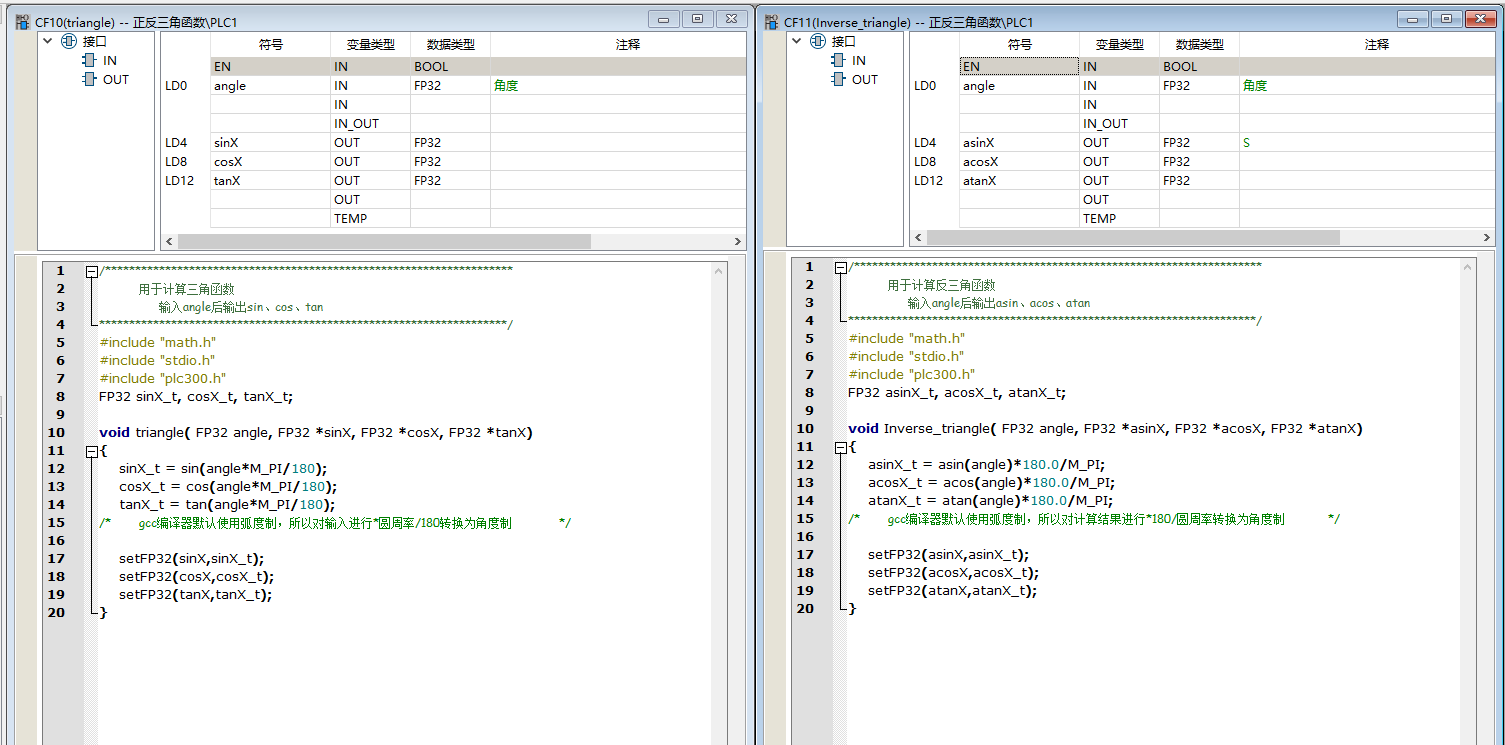Click the S comment cell in CF11 asinX row
Image resolution: width=1505 pixels, height=745 pixels.
tap(1367, 143)
